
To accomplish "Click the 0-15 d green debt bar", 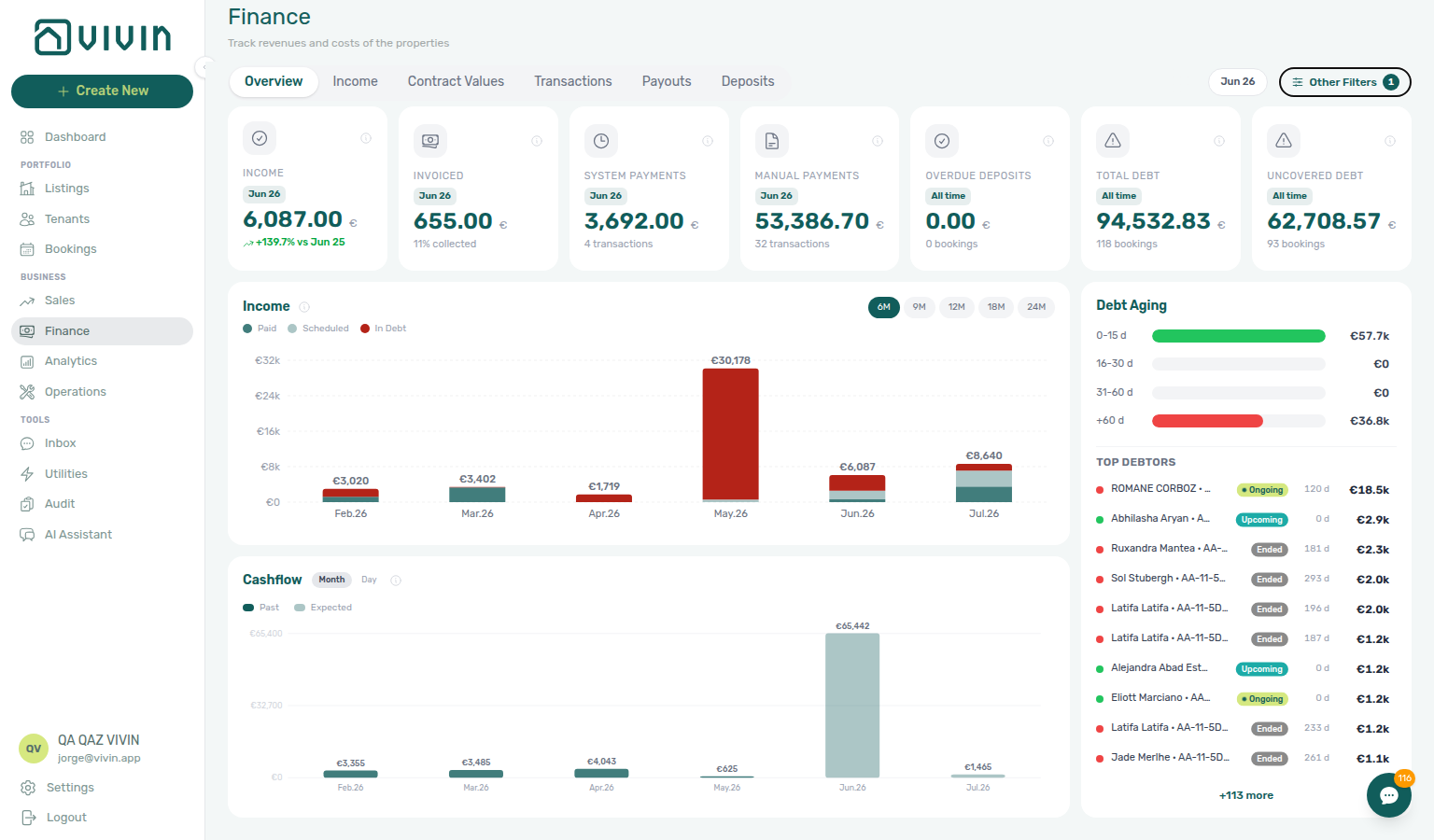I will (x=1239, y=336).
